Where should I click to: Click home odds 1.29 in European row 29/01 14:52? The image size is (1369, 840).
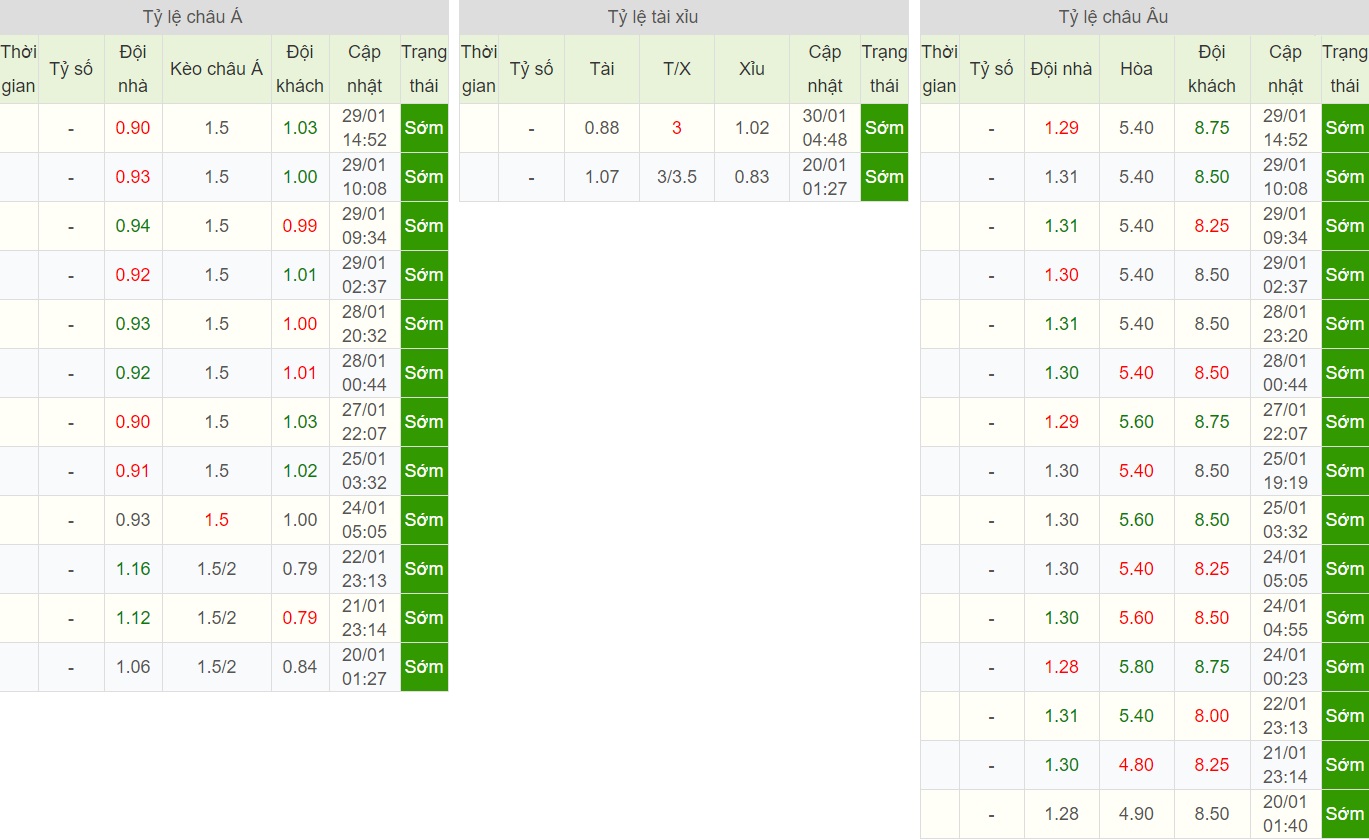pyautogui.click(x=1062, y=128)
